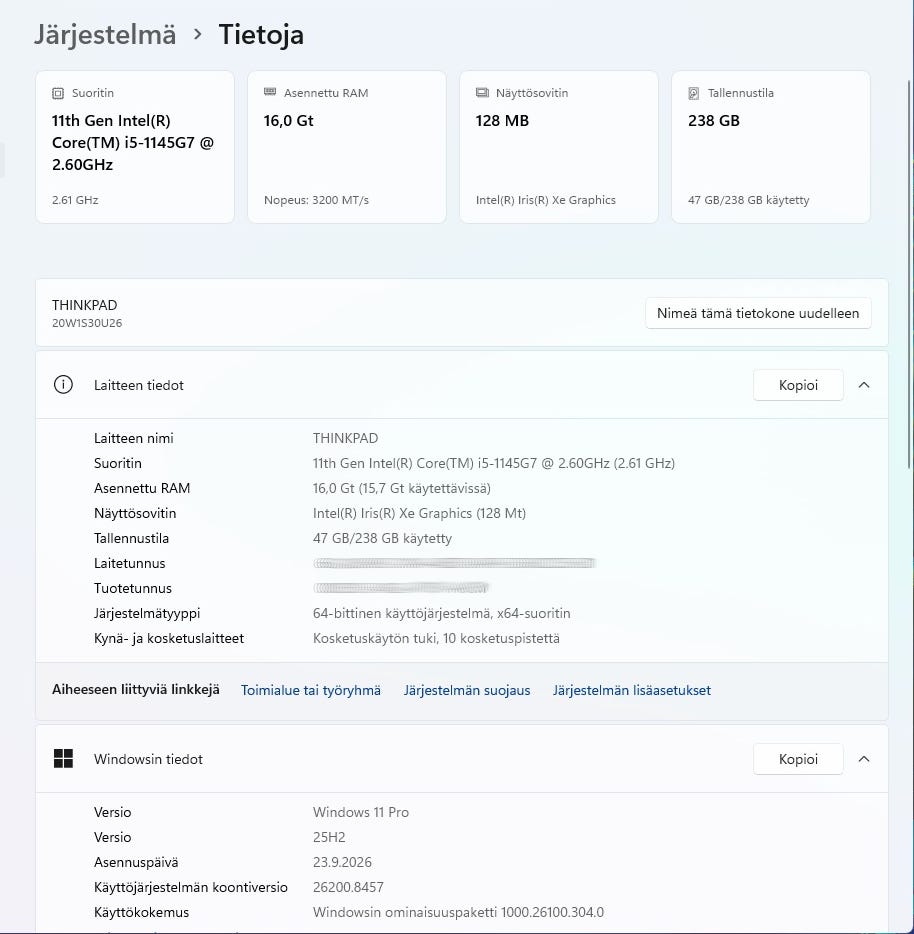Open the Tallennustila card showing 238 GB
The height and width of the screenshot is (934, 914).
pos(771,147)
